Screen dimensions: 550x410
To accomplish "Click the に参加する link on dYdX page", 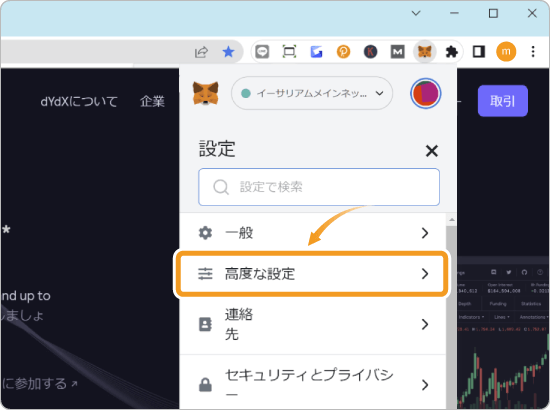I will [x=40, y=383].
